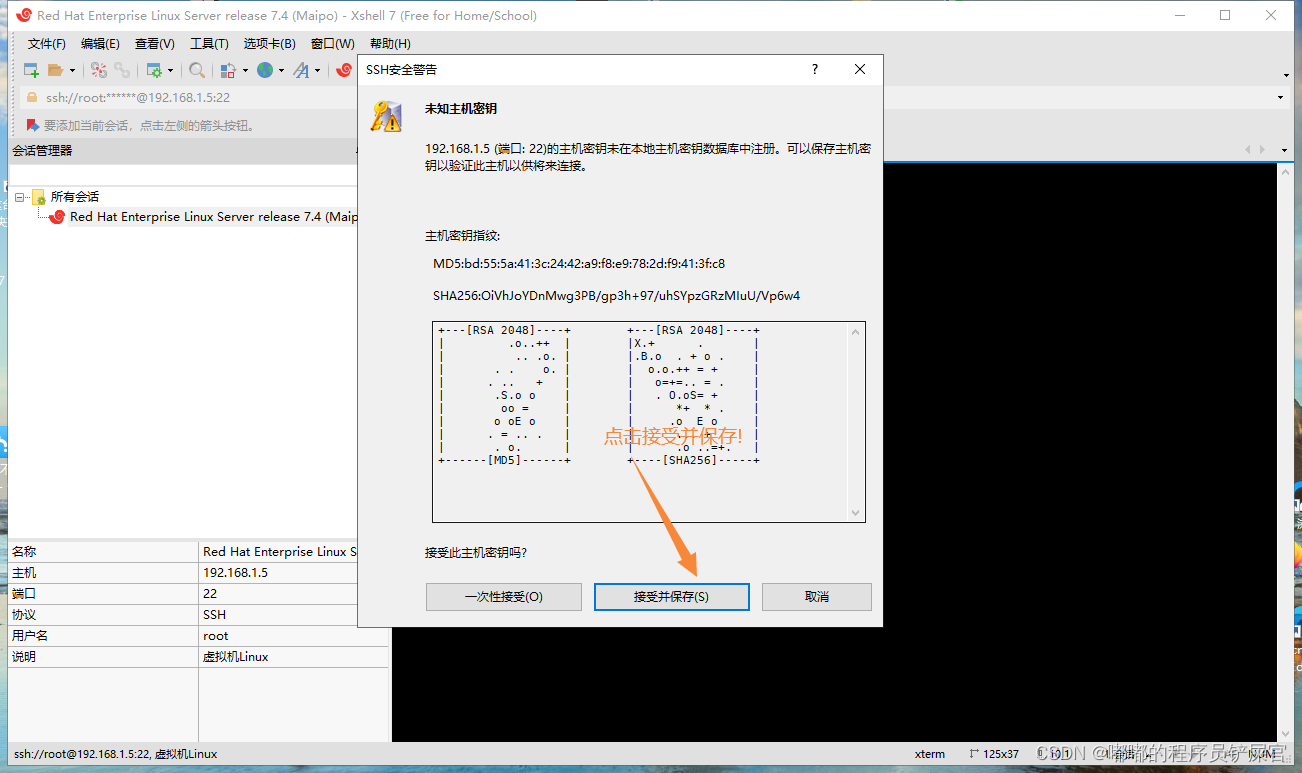Viewport: 1302px width, 773px height.
Task: Click xterm in the status bar
Action: [930, 754]
